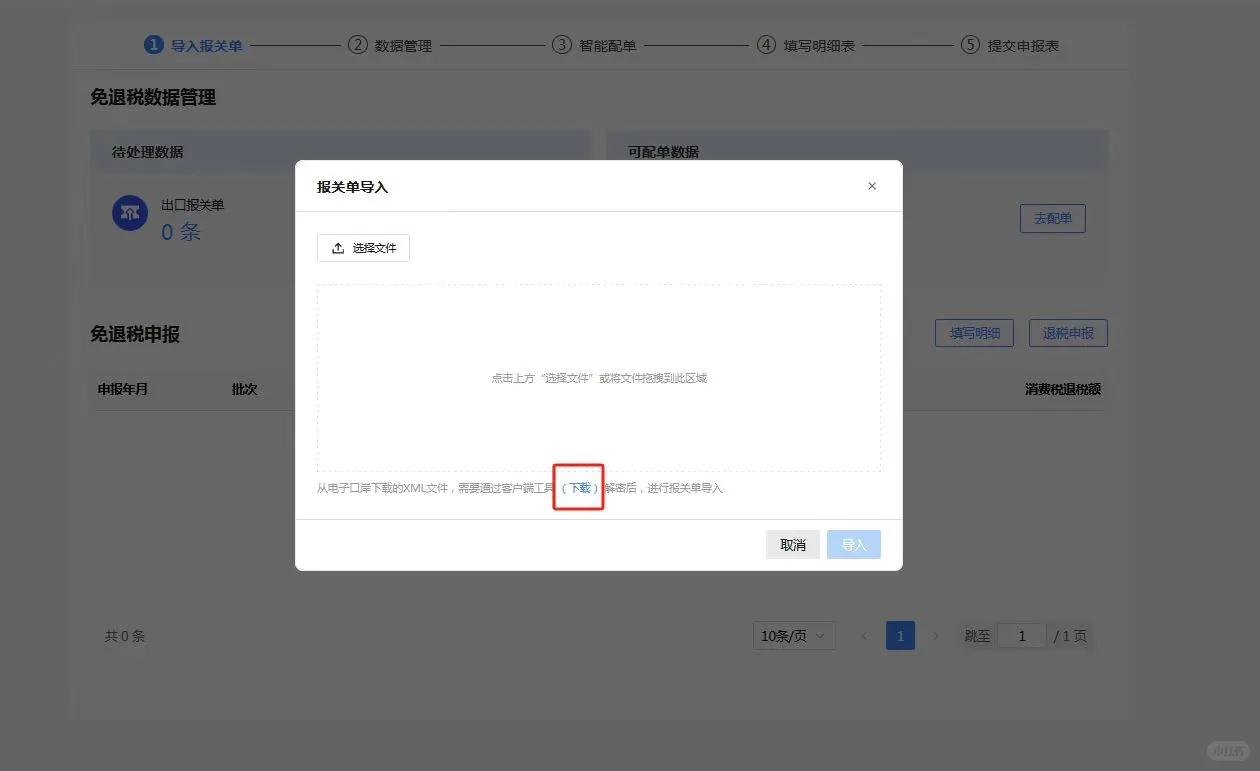Click the 导入 button in the dialog
Image resolution: width=1260 pixels, height=771 pixels.
pos(853,544)
